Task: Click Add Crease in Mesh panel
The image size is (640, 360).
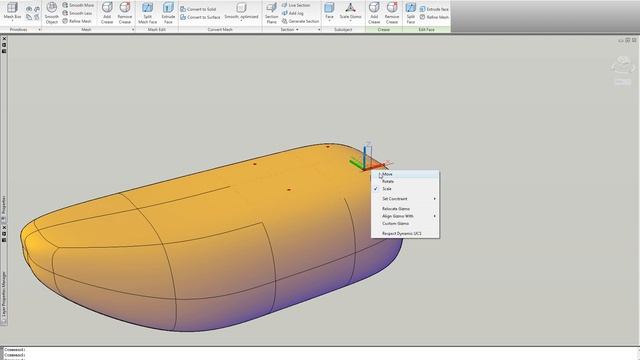Action: coord(107,13)
